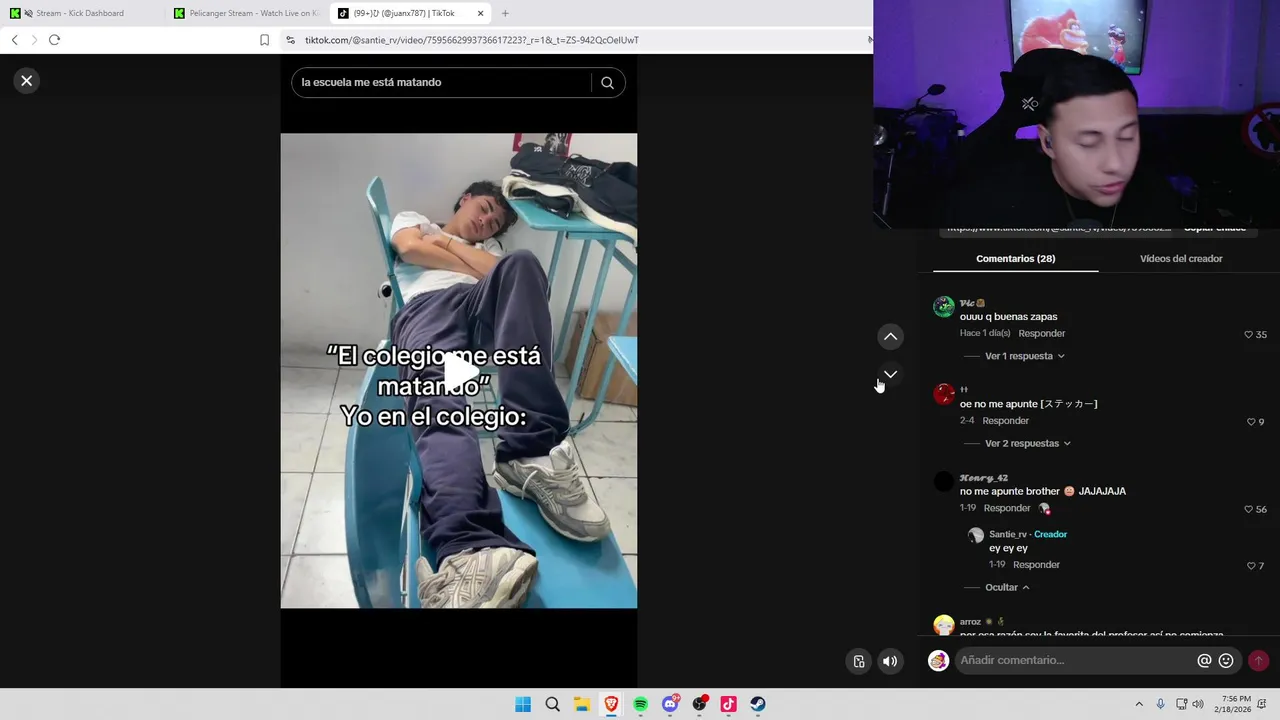Viewport: 1280px width, 720px height.
Task: Open Spotify from the taskbar
Action: click(x=640, y=704)
